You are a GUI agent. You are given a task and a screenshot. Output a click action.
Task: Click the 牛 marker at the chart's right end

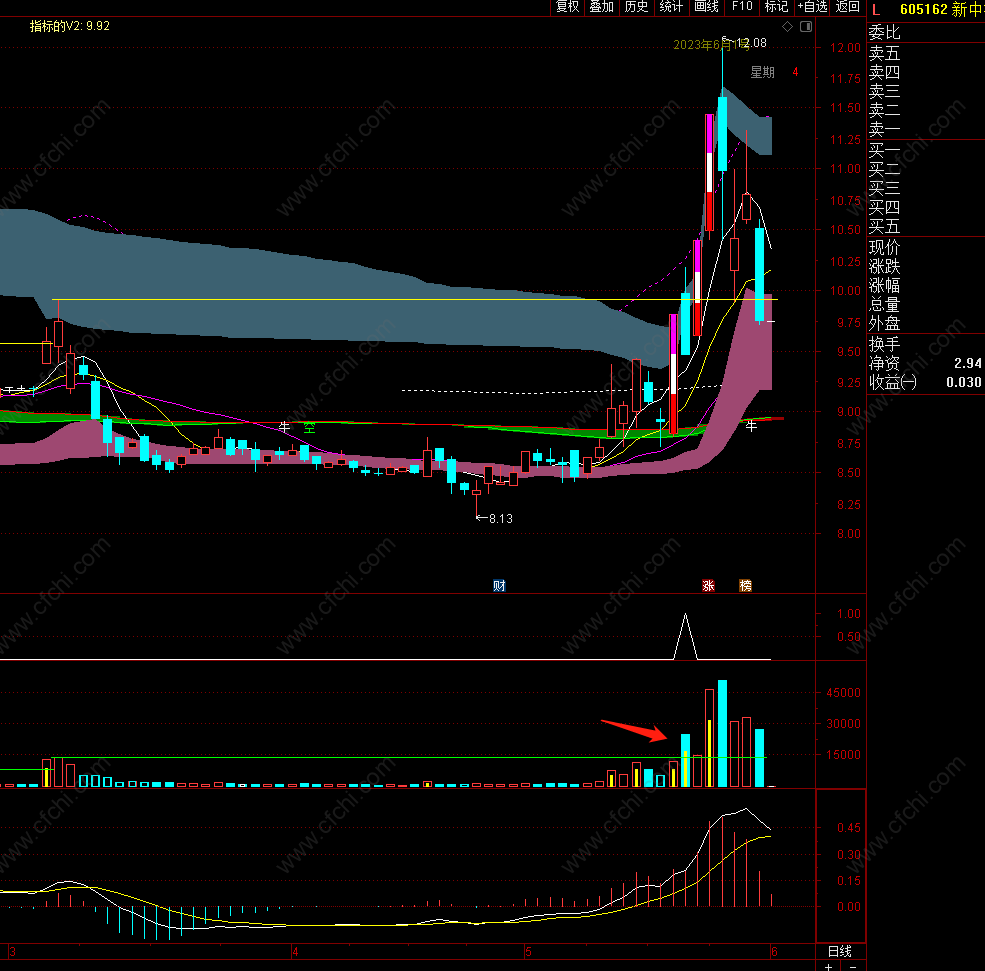[751, 426]
